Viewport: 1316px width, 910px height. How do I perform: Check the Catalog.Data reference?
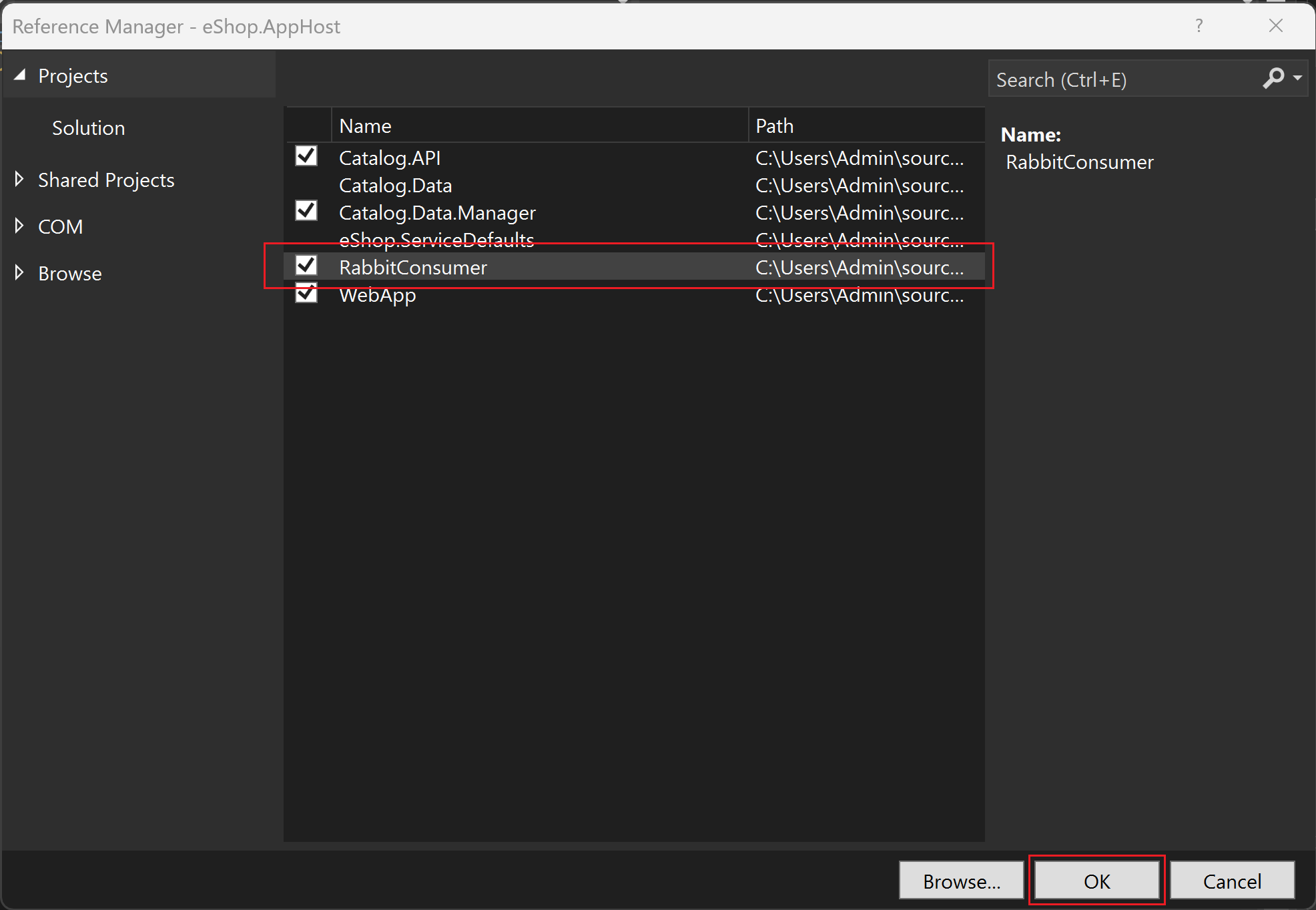306,185
